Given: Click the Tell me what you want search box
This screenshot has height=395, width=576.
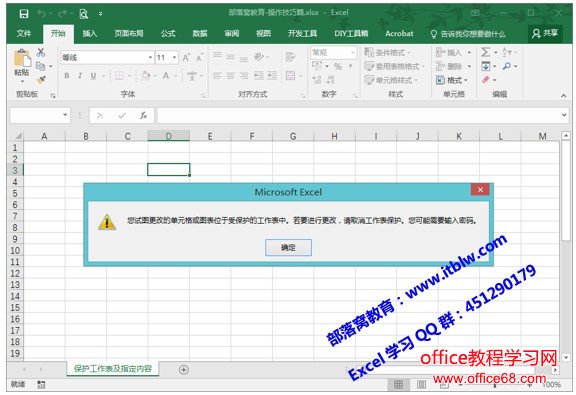Looking at the screenshot, I should [x=468, y=34].
